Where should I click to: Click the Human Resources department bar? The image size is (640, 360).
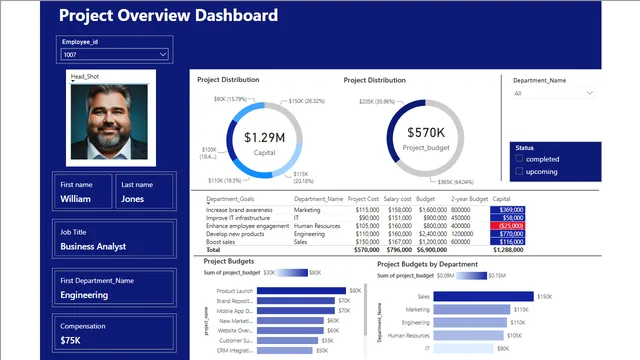coord(469,336)
